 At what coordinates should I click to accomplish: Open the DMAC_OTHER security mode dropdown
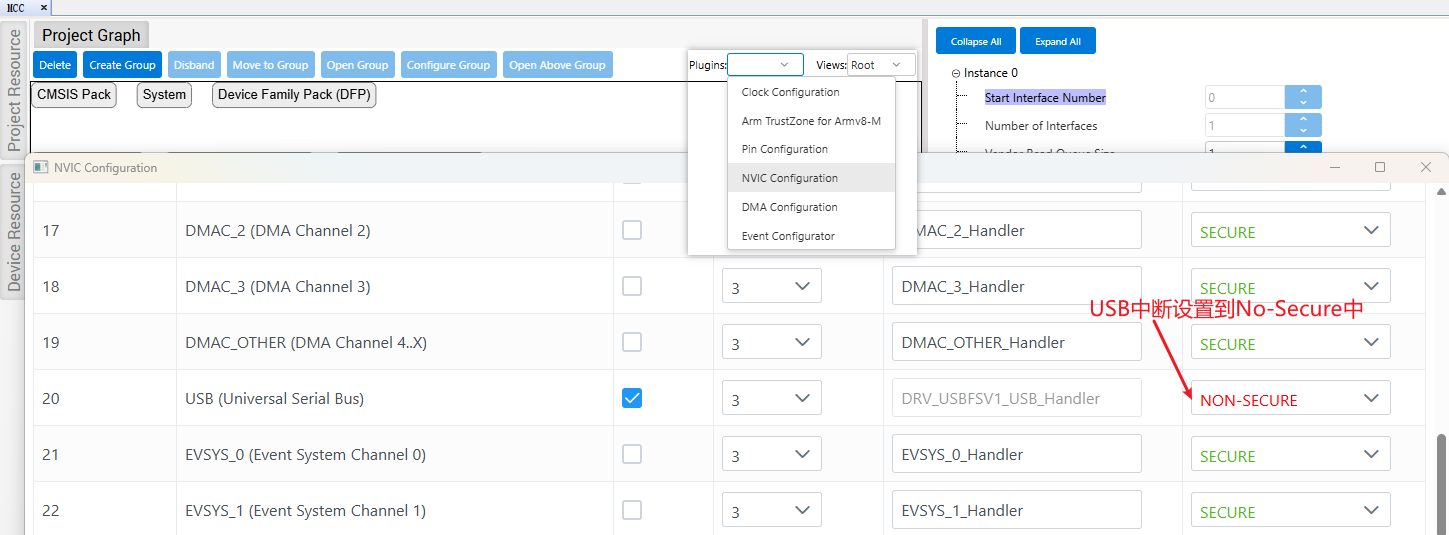[1290, 342]
